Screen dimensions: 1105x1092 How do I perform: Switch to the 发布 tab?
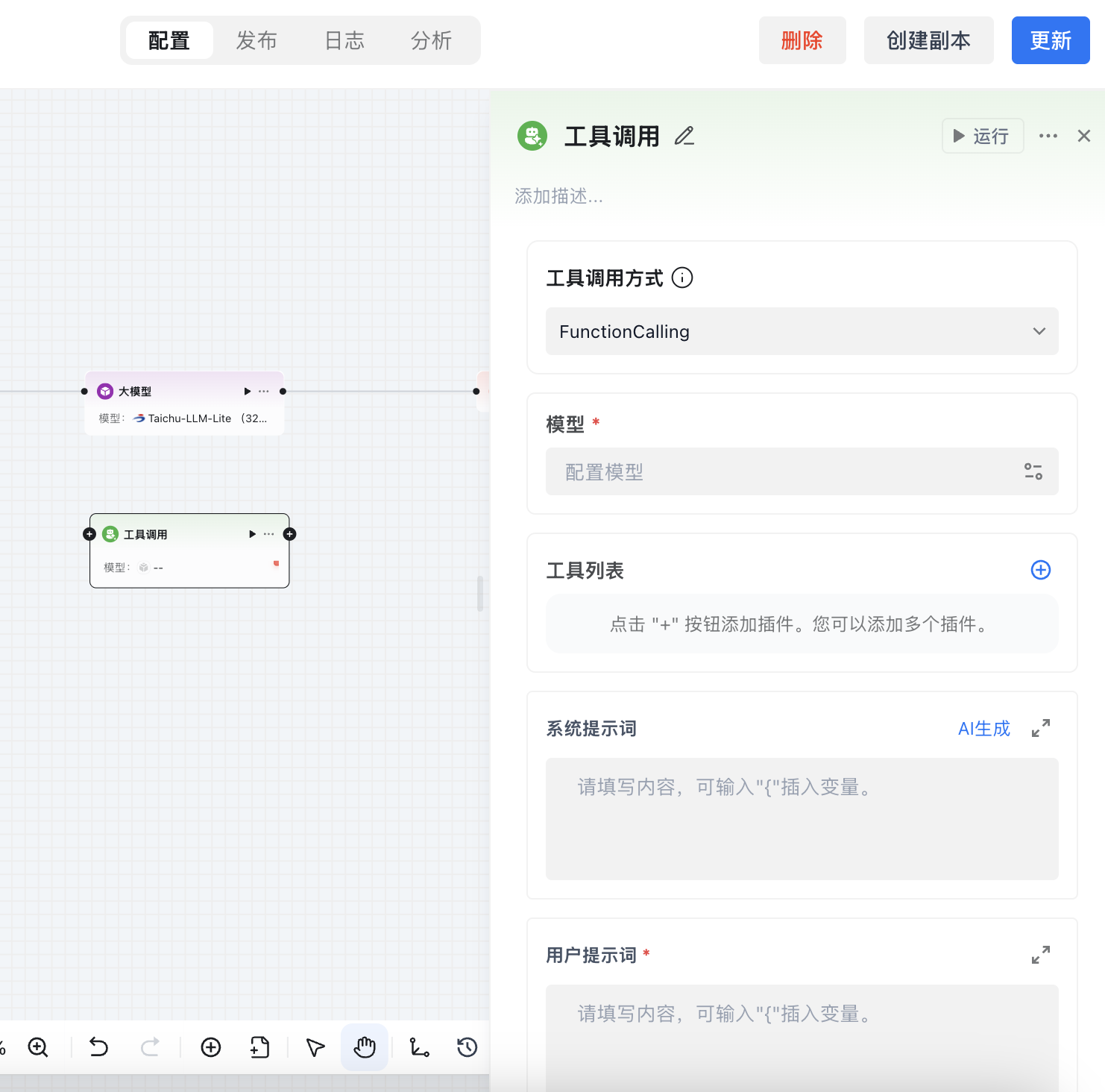pyautogui.click(x=256, y=40)
